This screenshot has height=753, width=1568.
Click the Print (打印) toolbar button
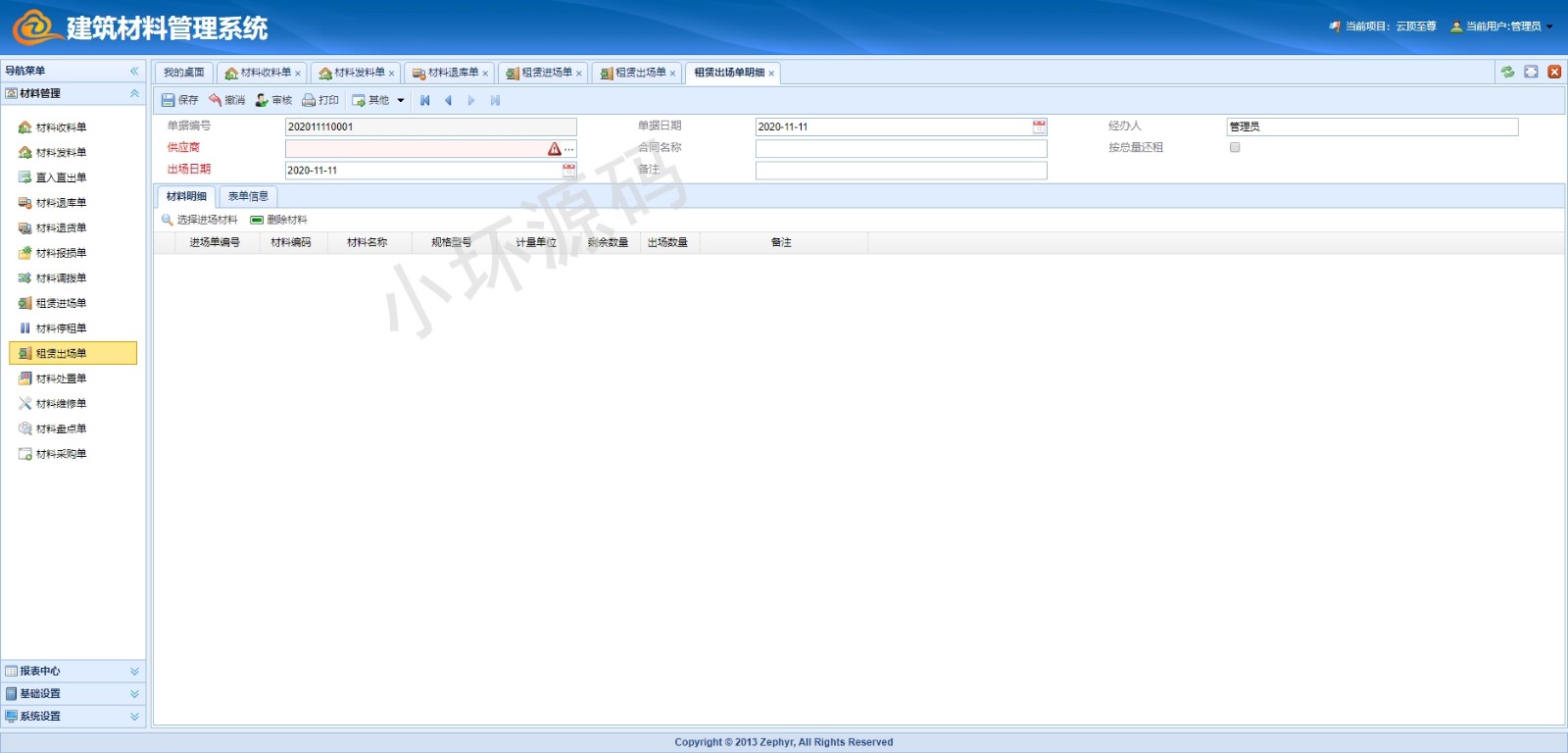click(x=320, y=100)
